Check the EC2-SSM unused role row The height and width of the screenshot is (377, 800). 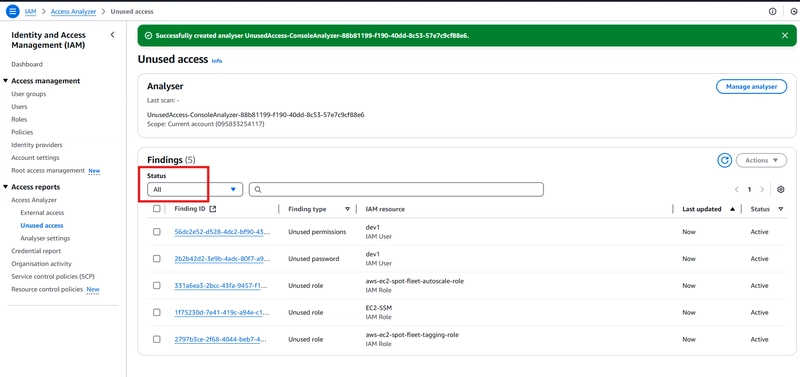tap(157, 312)
